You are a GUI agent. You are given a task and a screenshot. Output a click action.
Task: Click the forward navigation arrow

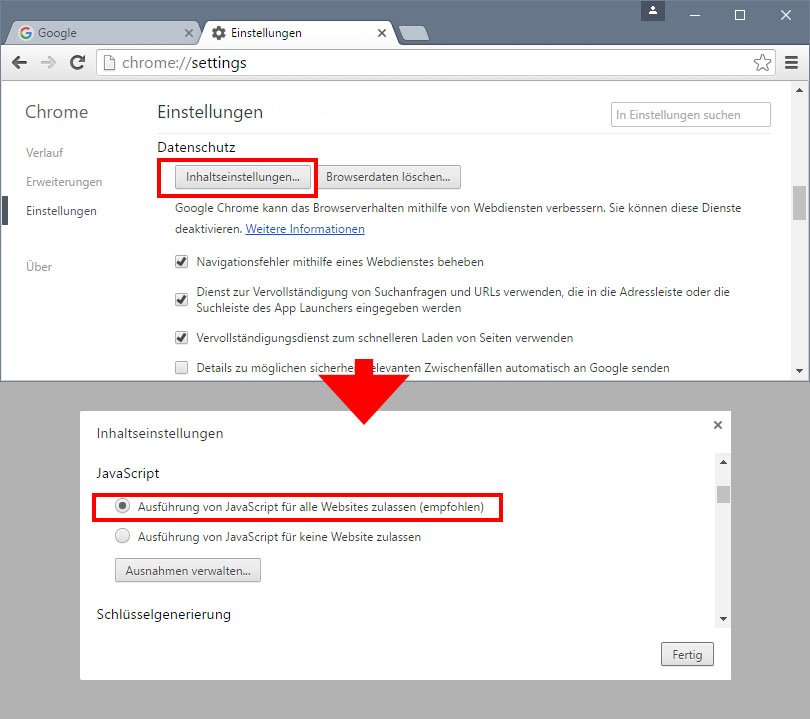click(x=48, y=63)
